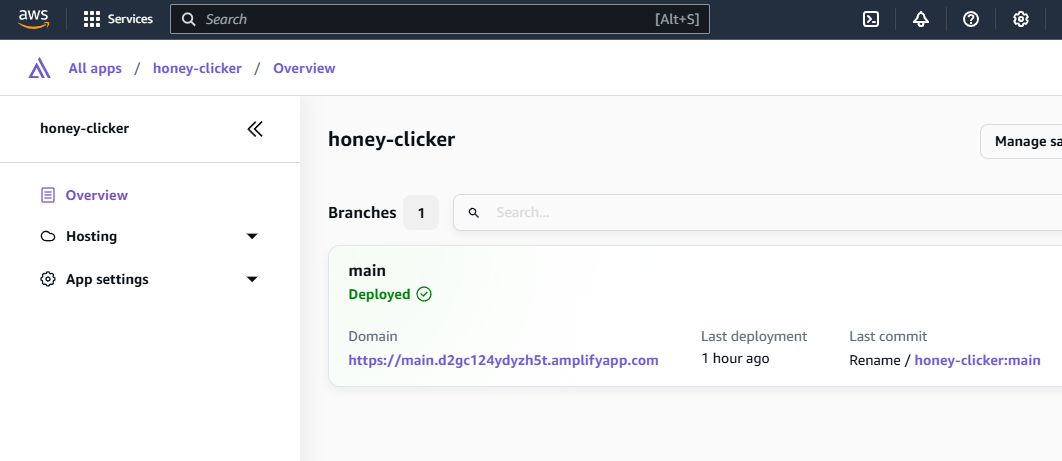Click the 1 hour ago deployment time
1062x461 pixels.
pos(735,359)
